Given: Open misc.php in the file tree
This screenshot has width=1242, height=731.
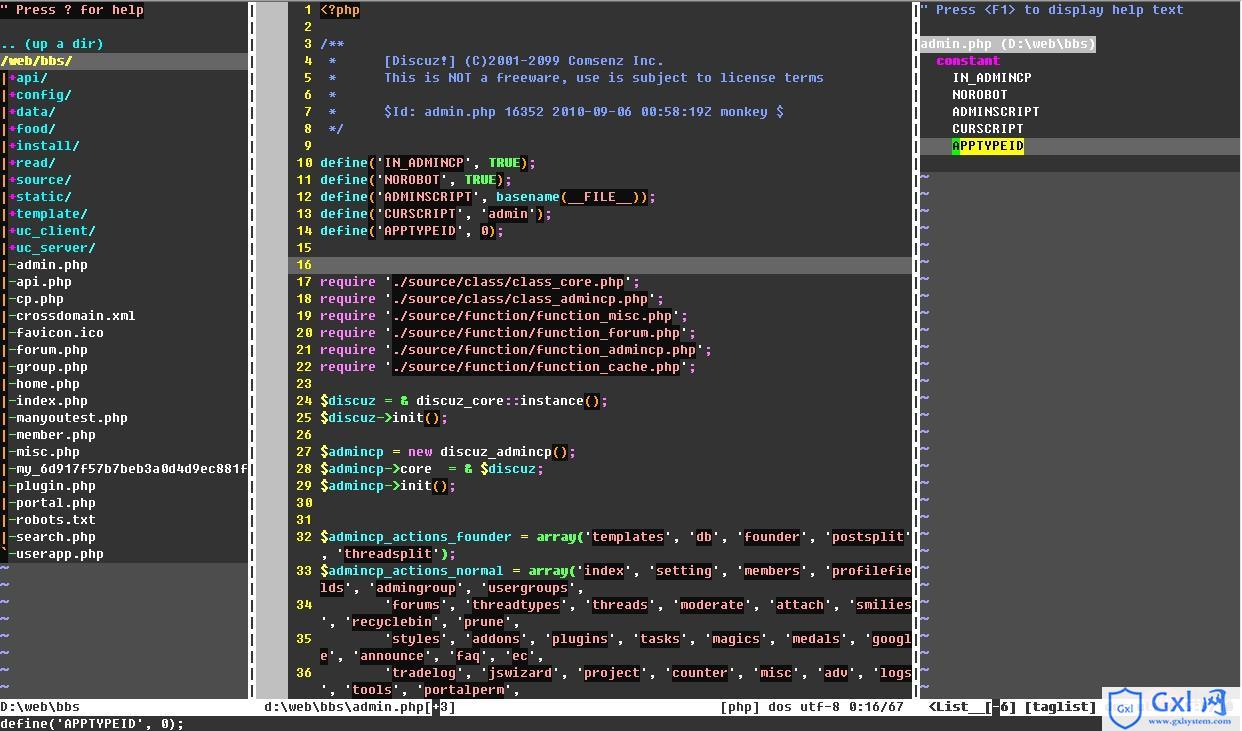Looking at the screenshot, I should tap(48, 452).
